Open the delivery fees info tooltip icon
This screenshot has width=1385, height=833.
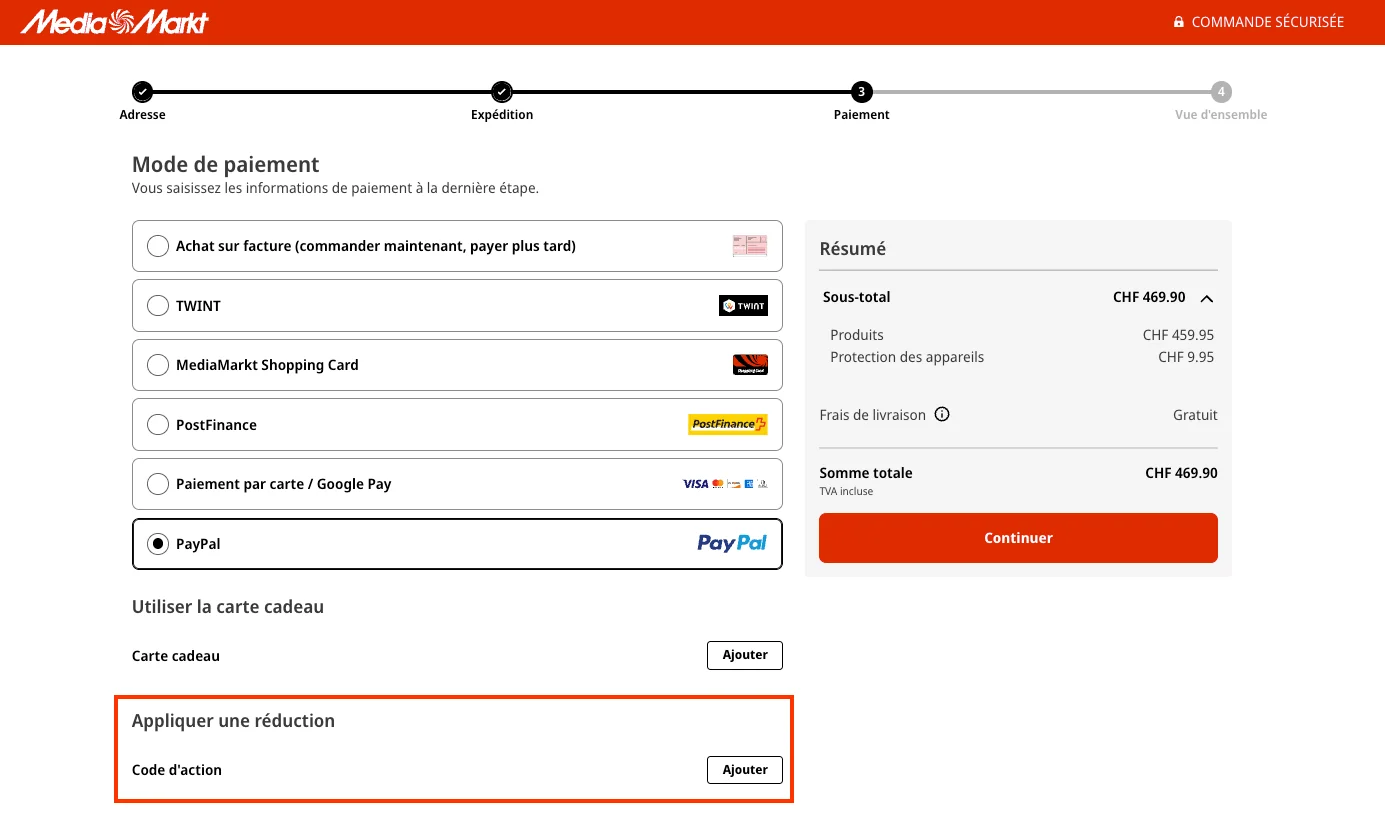coord(941,413)
